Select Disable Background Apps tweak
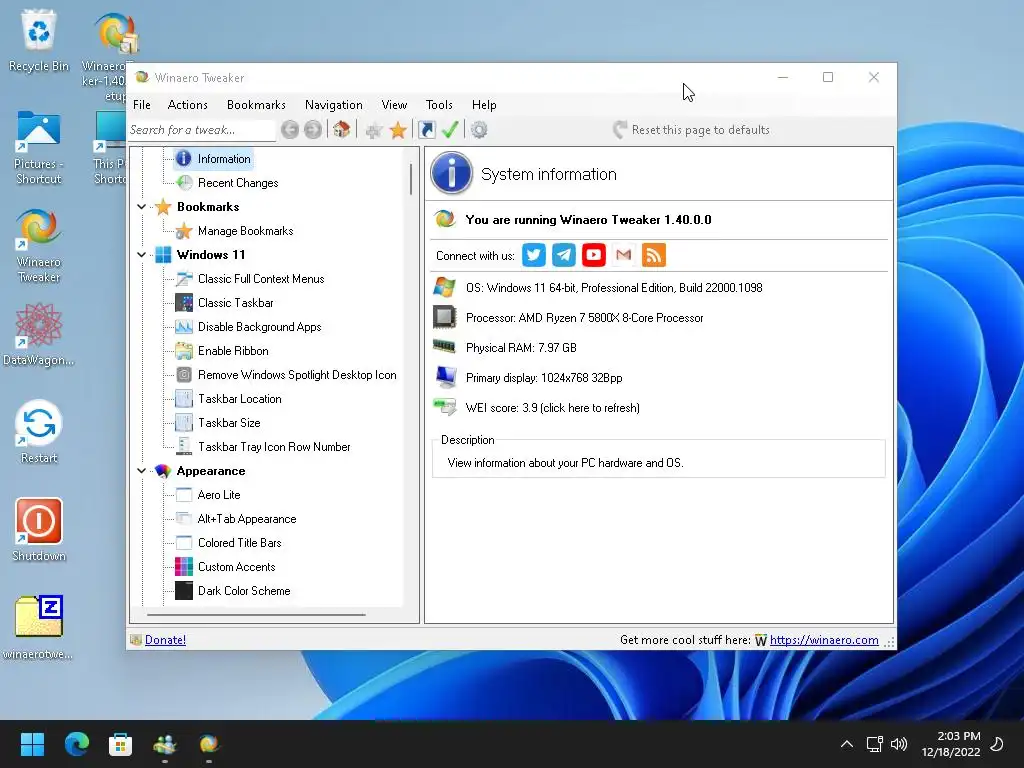The width and height of the screenshot is (1024, 768). click(x=259, y=327)
